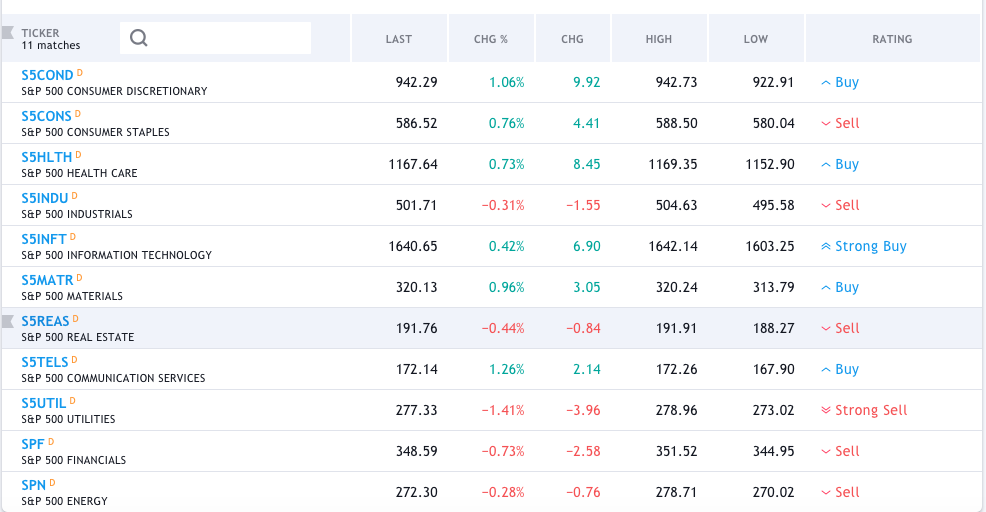Click the double chevron beside Strong Sell

click(825, 411)
